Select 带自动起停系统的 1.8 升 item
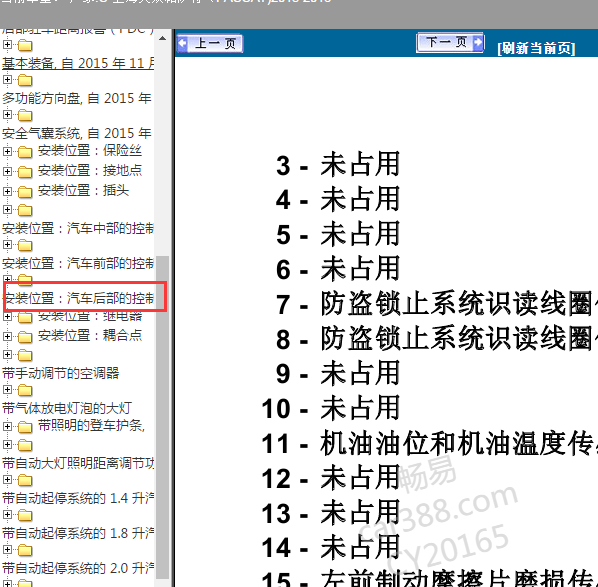The width and height of the screenshot is (598, 587). (78, 534)
